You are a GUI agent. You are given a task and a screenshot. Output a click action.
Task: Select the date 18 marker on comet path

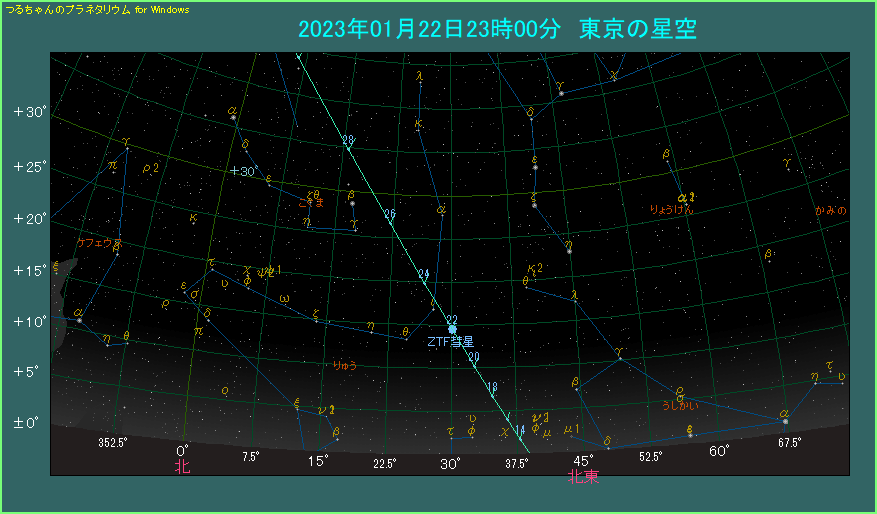(492, 387)
